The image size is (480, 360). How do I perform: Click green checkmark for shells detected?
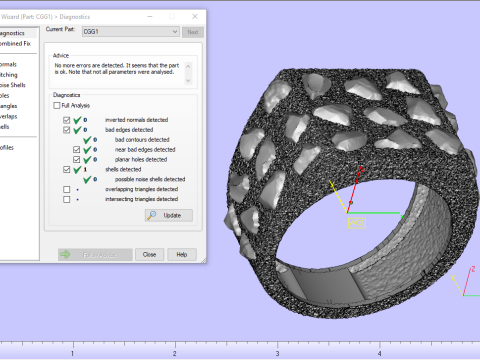pos(77,170)
